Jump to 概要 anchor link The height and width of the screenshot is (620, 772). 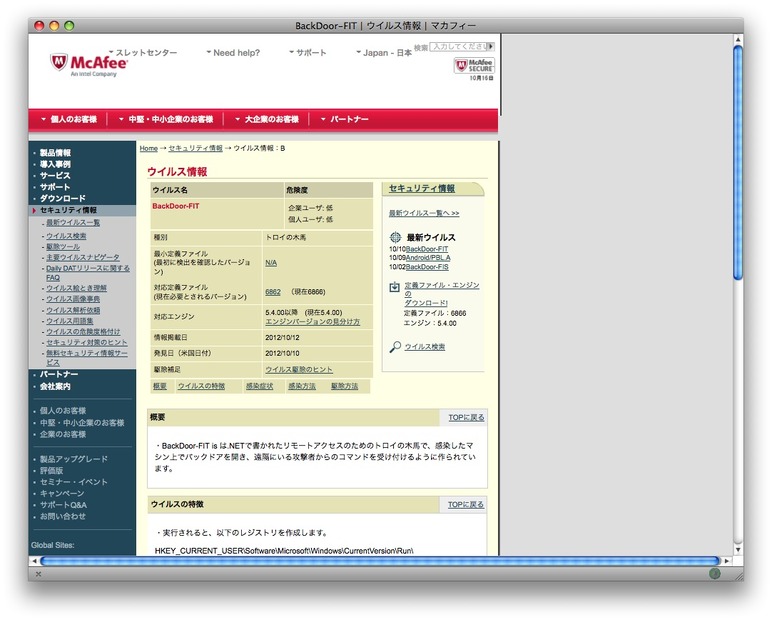(x=160, y=386)
